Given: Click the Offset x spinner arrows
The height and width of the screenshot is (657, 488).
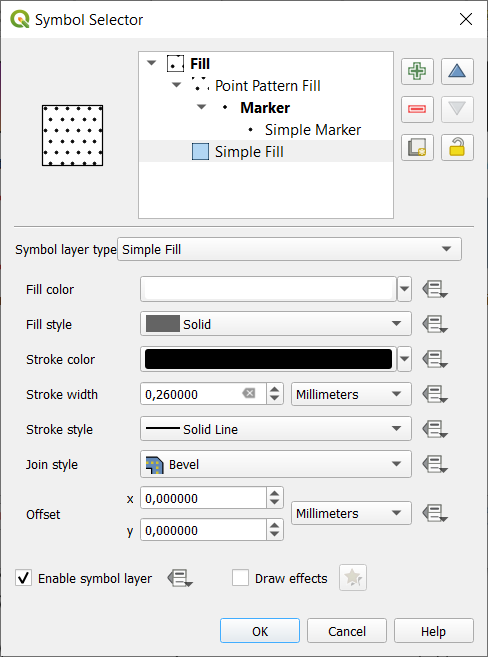Looking at the screenshot, I should (x=275, y=498).
